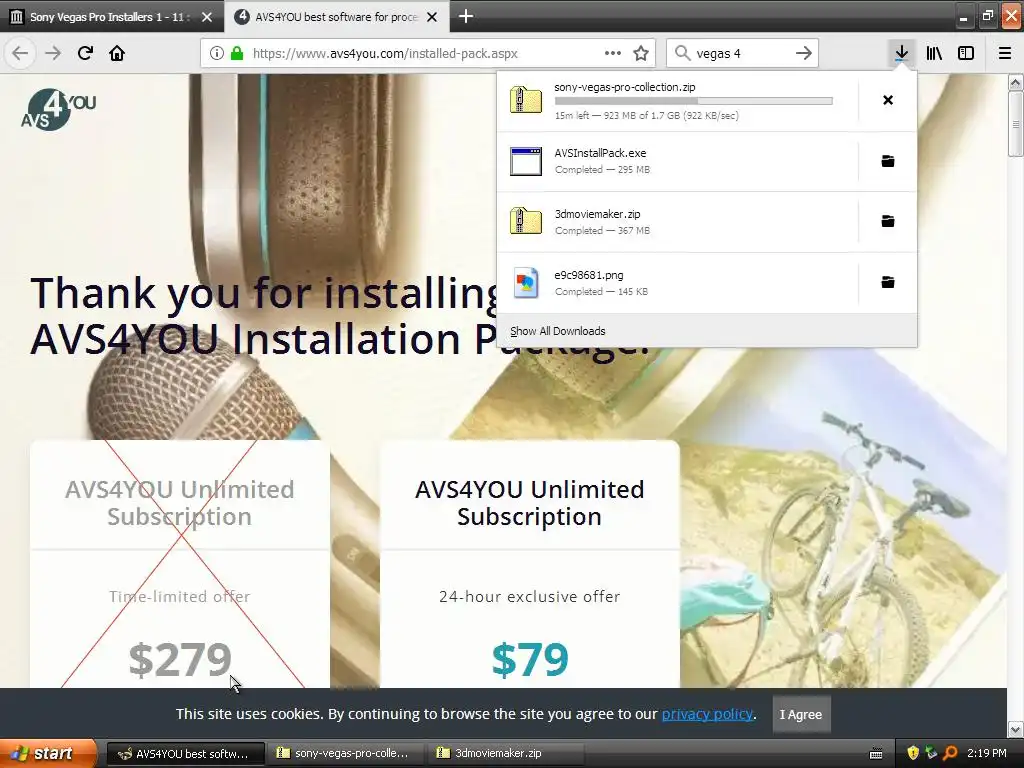
Task: Click Show All Downloads
Action: 557,331
